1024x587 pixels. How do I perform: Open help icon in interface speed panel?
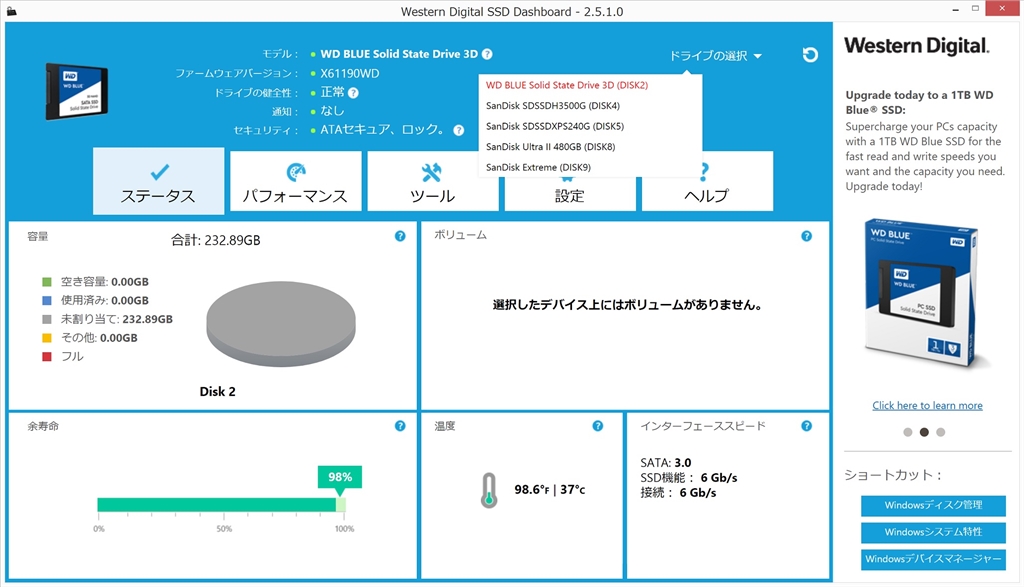pyautogui.click(x=807, y=426)
